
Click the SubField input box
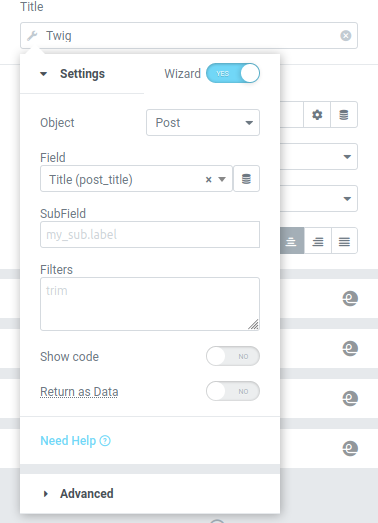[x=150, y=234]
